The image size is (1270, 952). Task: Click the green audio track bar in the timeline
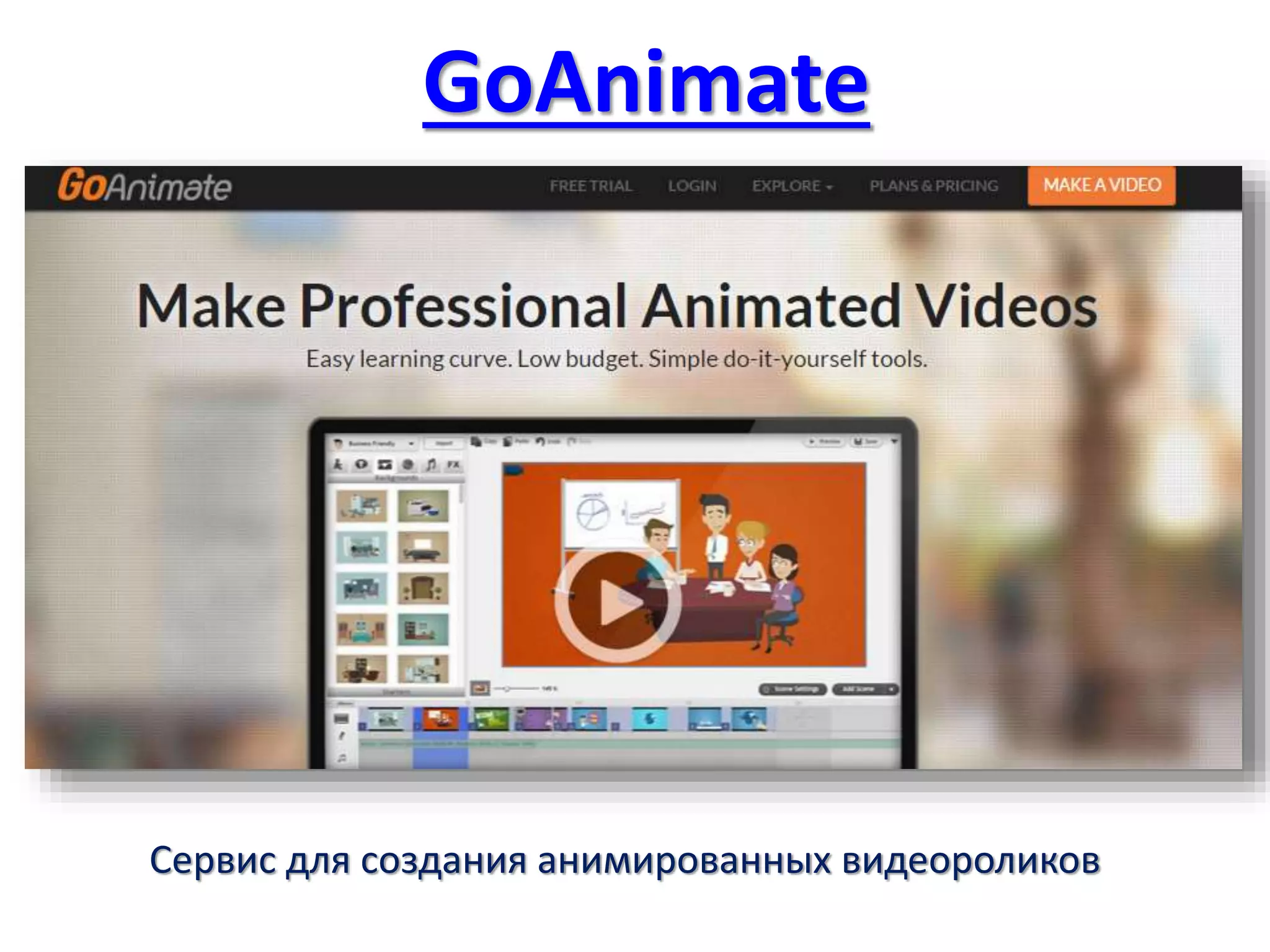(629, 743)
